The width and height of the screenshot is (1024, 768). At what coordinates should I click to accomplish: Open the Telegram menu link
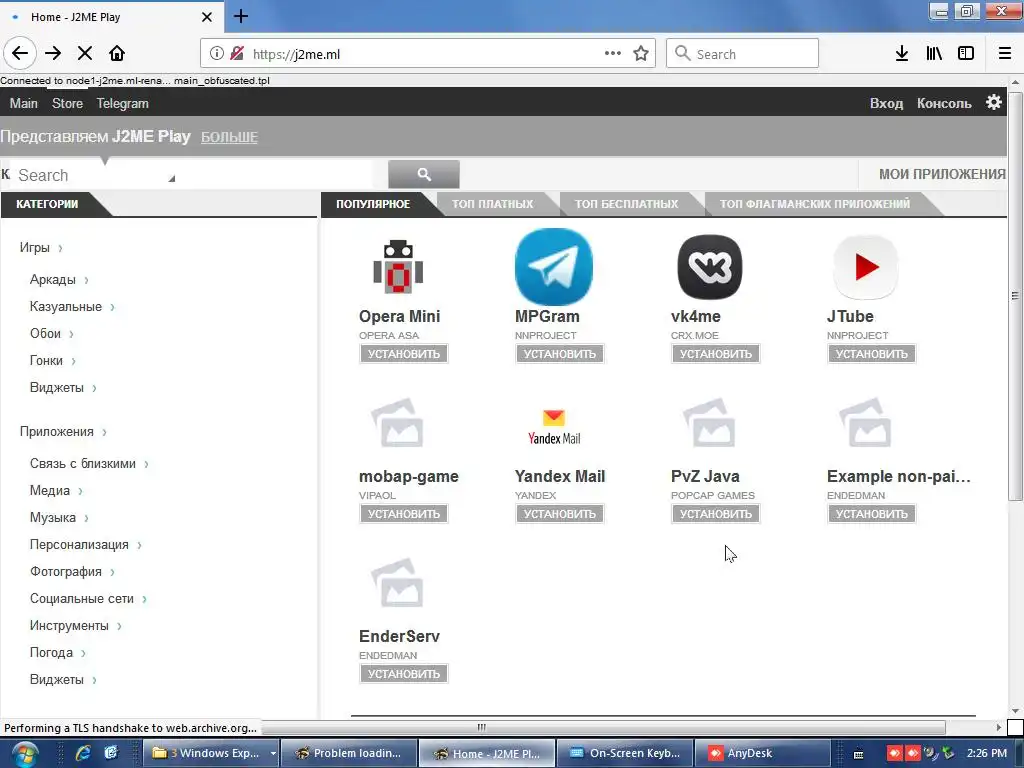pyautogui.click(x=123, y=103)
